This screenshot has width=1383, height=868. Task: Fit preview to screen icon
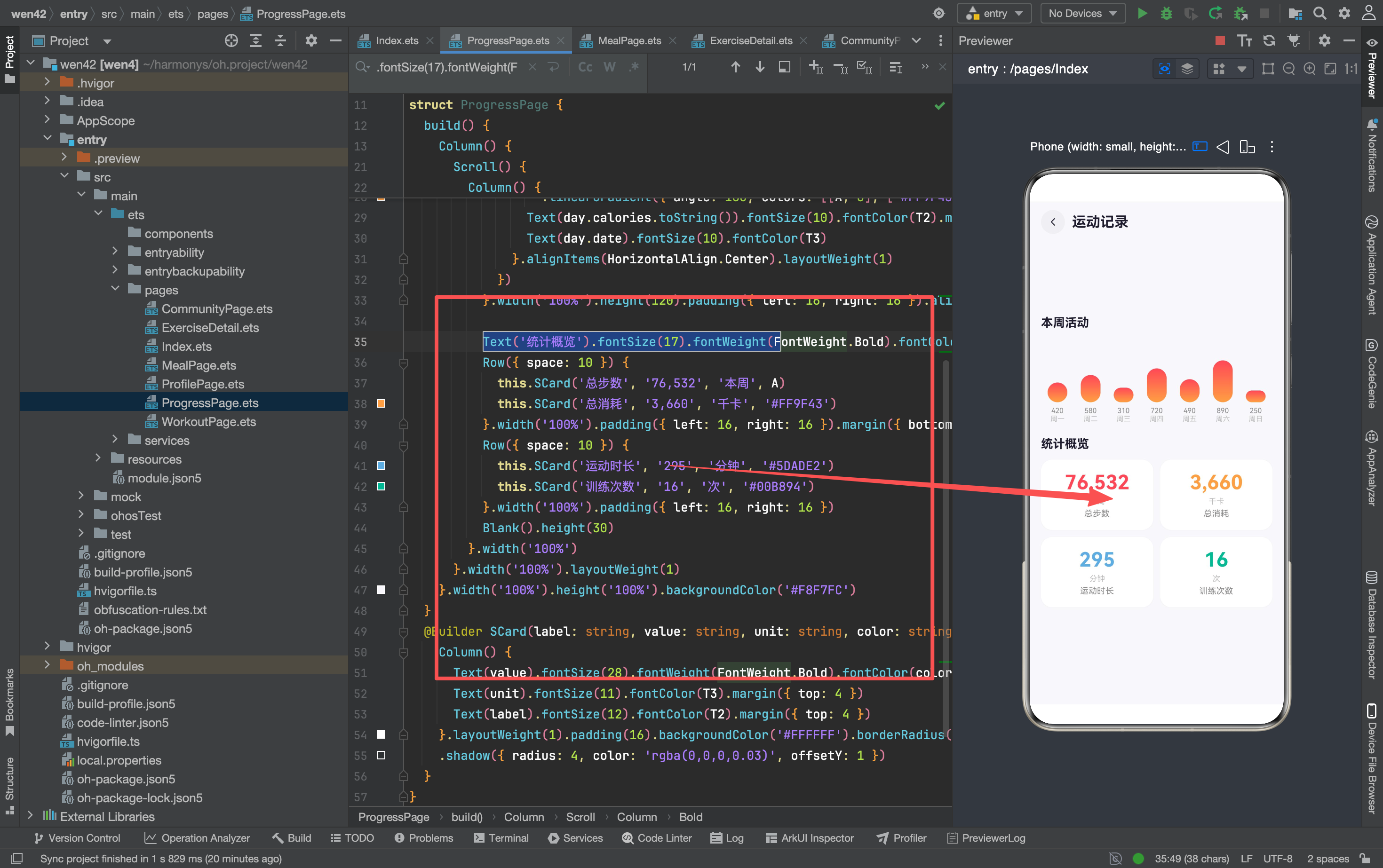point(1330,69)
